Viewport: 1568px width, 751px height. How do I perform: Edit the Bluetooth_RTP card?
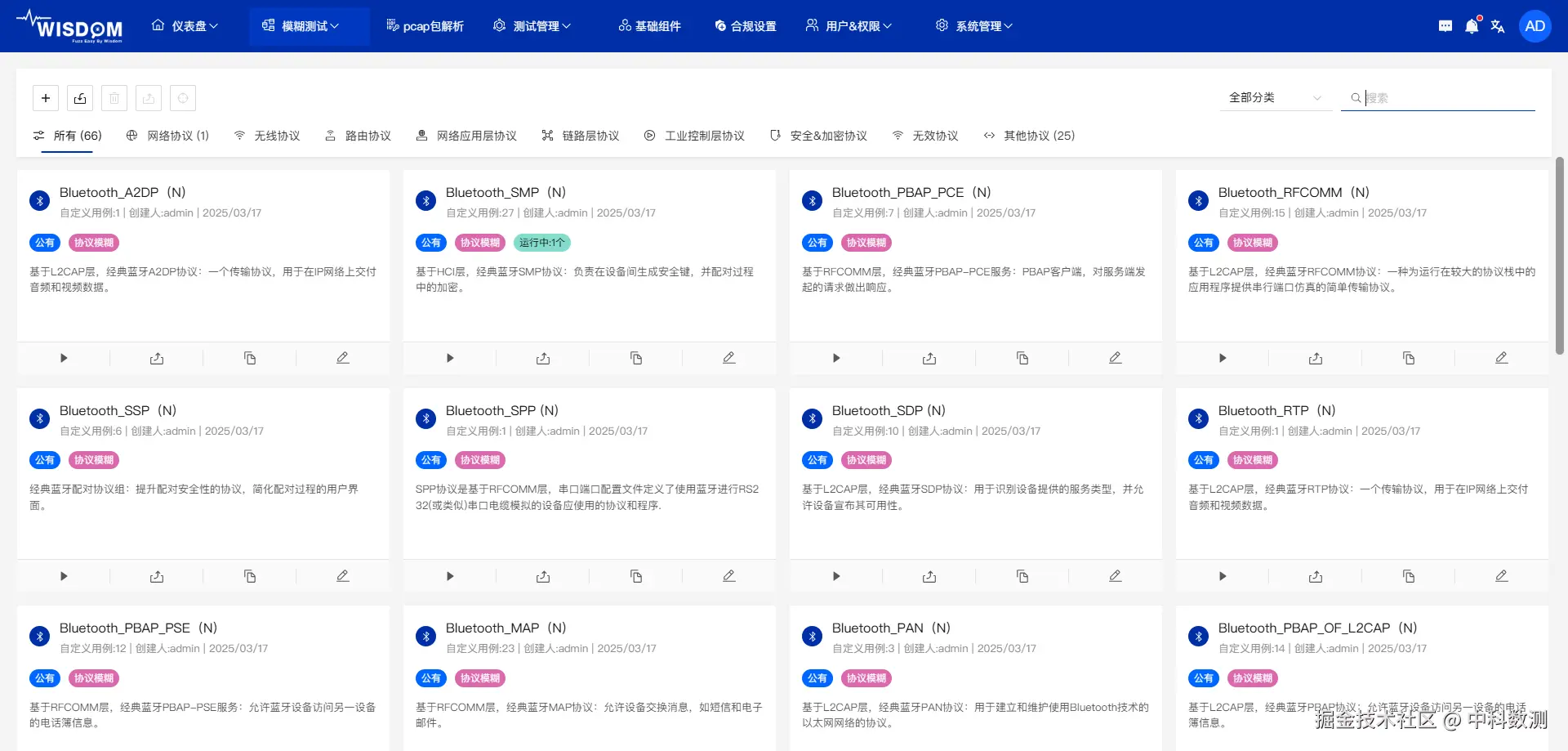click(x=1502, y=576)
